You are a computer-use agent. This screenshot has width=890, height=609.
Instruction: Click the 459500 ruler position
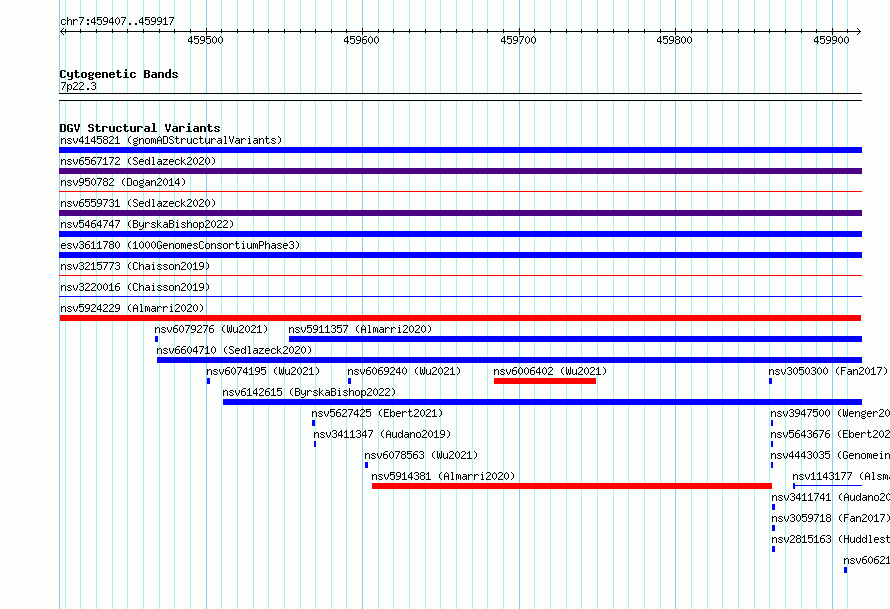(x=205, y=40)
